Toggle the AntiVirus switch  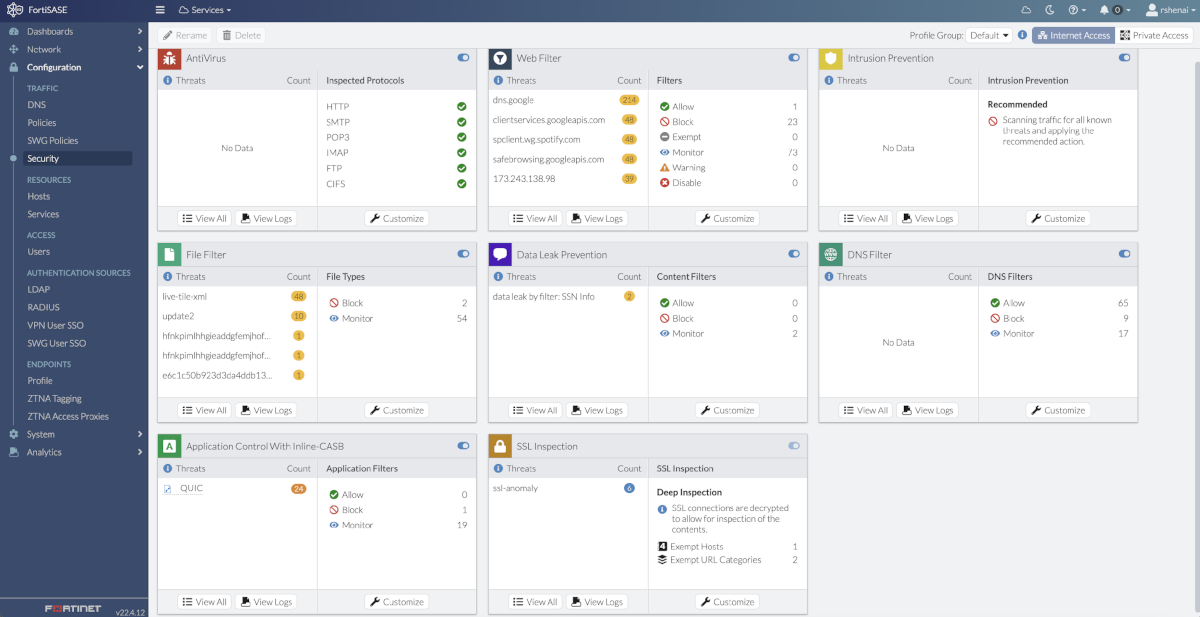click(x=463, y=58)
